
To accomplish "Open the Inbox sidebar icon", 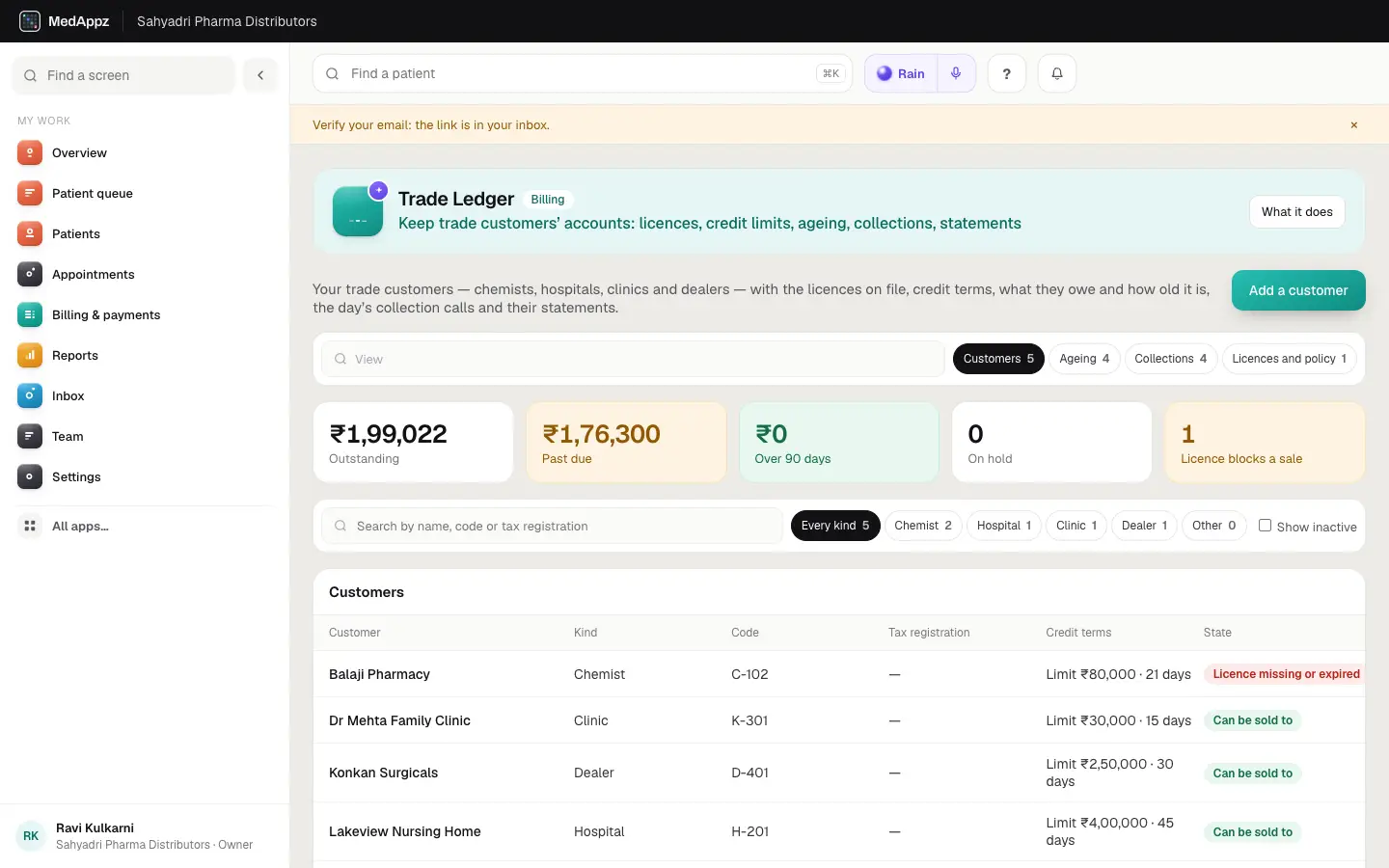I will (x=30, y=395).
